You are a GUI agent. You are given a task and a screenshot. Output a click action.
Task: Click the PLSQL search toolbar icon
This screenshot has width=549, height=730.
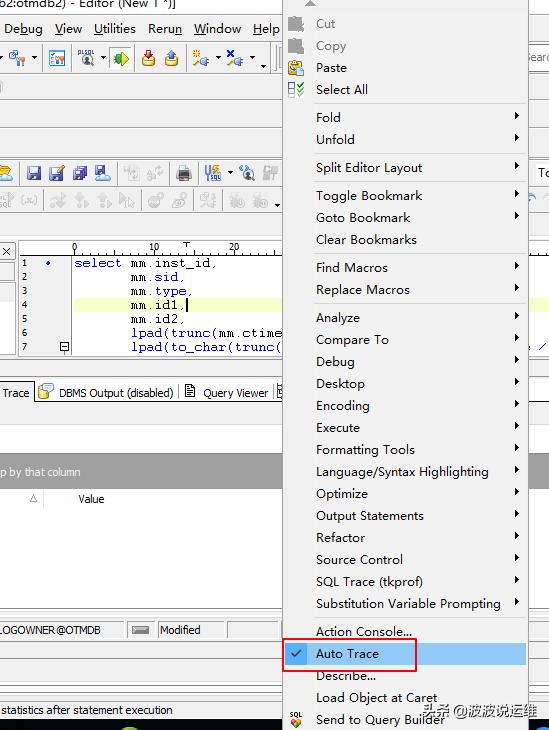pyautogui.click(x=86, y=58)
